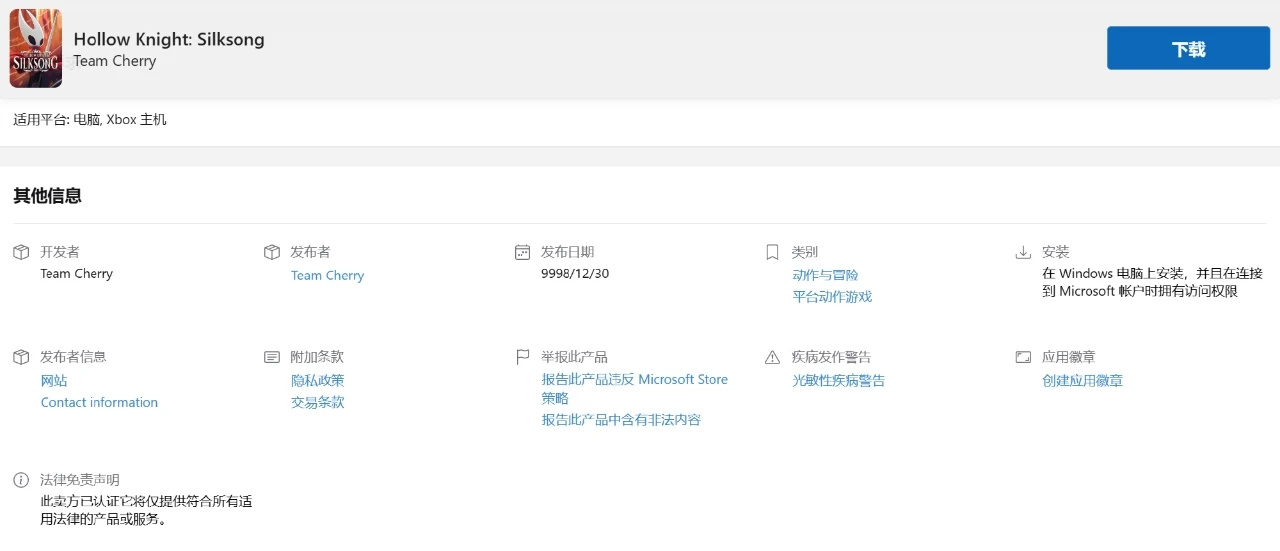The width and height of the screenshot is (1280, 551).
Task: Click the cube icon beside 发布者
Action: click(271, 252)
